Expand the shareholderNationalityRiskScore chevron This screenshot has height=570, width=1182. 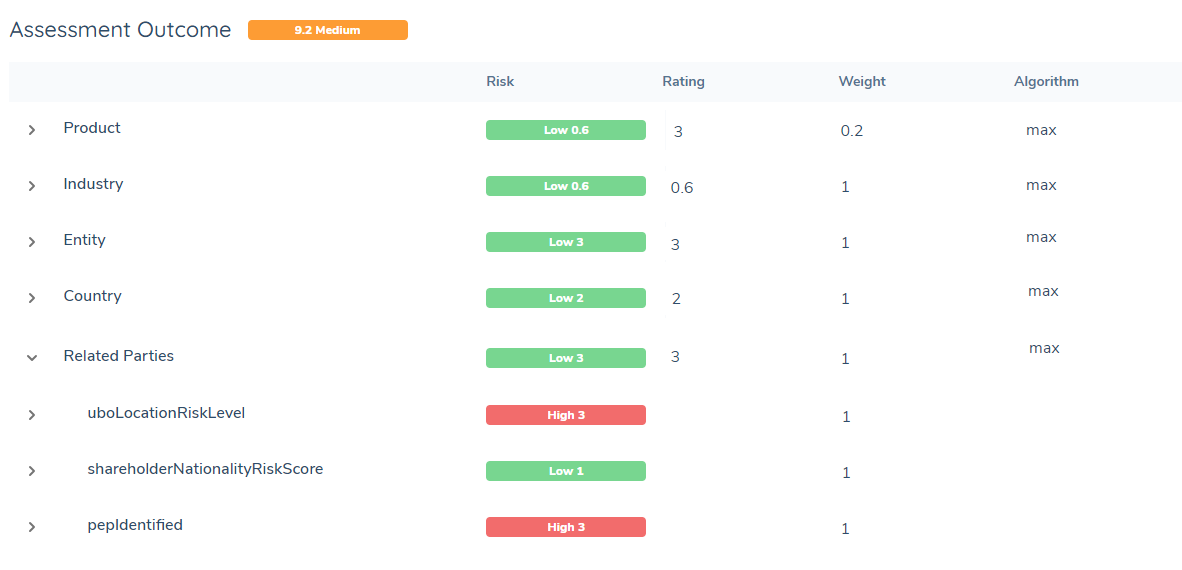pos(32,471)
